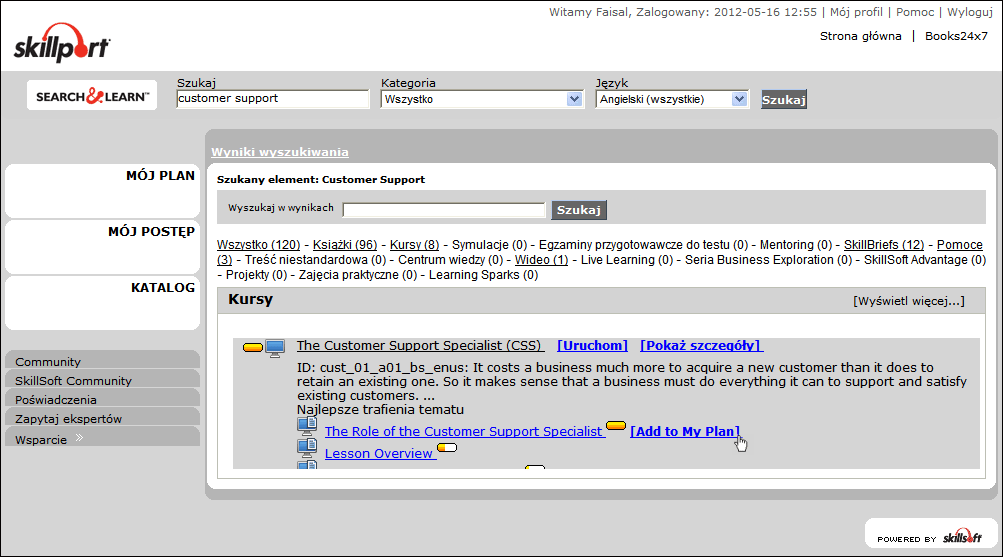Click the topic icon beside Role of Customer Support Specialist

[x=307, y=428]
